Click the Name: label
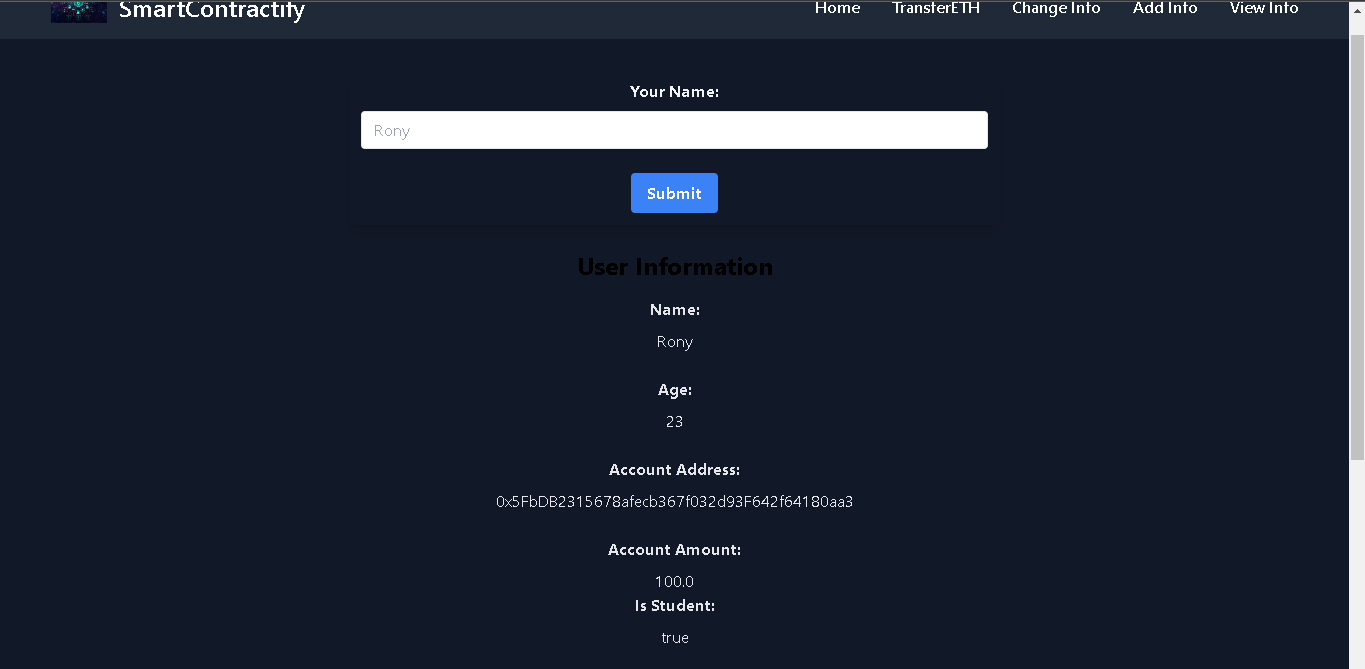This screenshot has width=1365, height=669. tap(674, 309)
